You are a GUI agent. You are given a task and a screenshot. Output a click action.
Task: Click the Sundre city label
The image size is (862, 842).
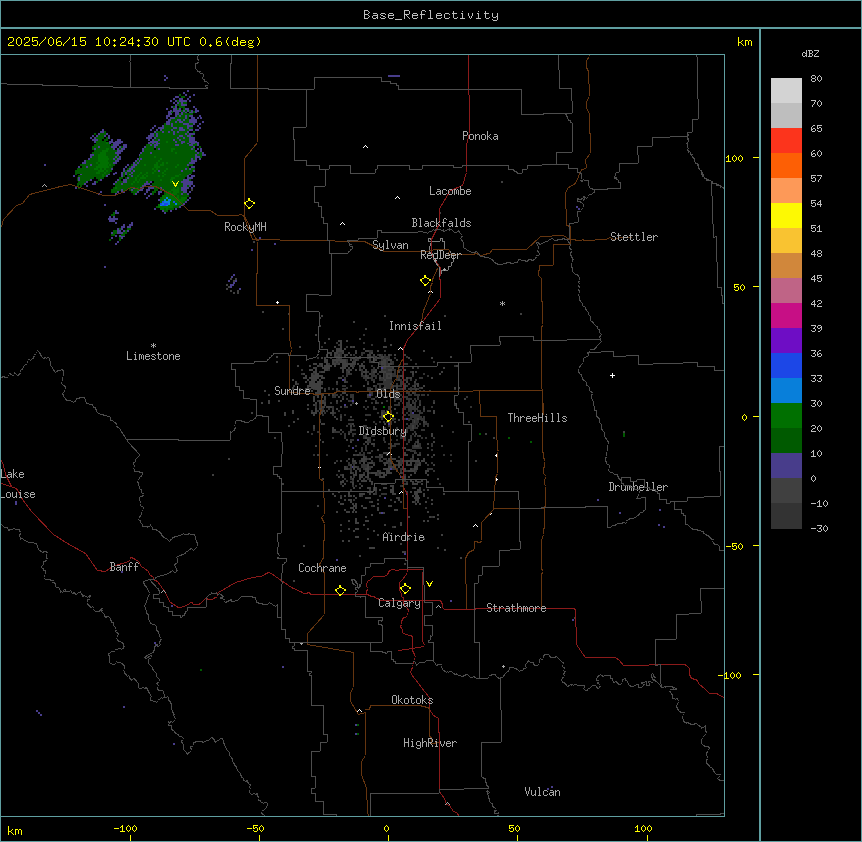pos(292,391)
